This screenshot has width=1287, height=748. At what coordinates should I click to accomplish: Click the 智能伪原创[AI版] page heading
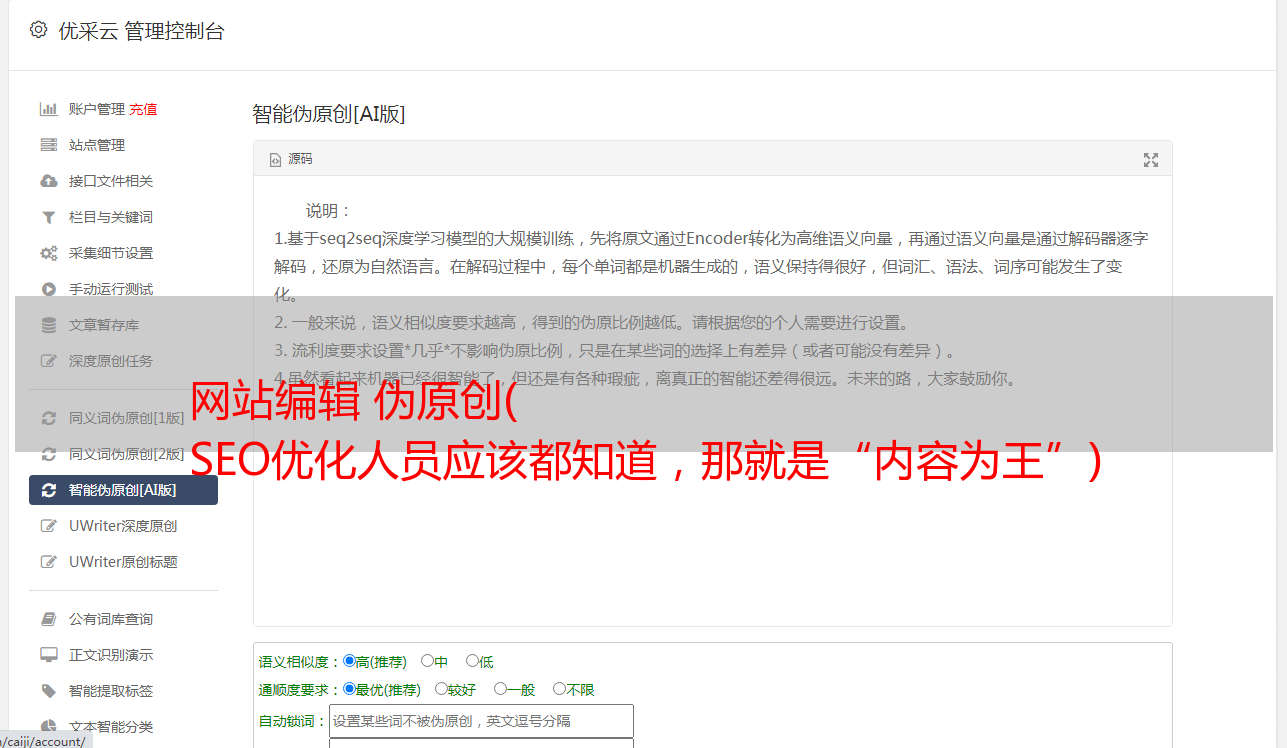(328, 114)
